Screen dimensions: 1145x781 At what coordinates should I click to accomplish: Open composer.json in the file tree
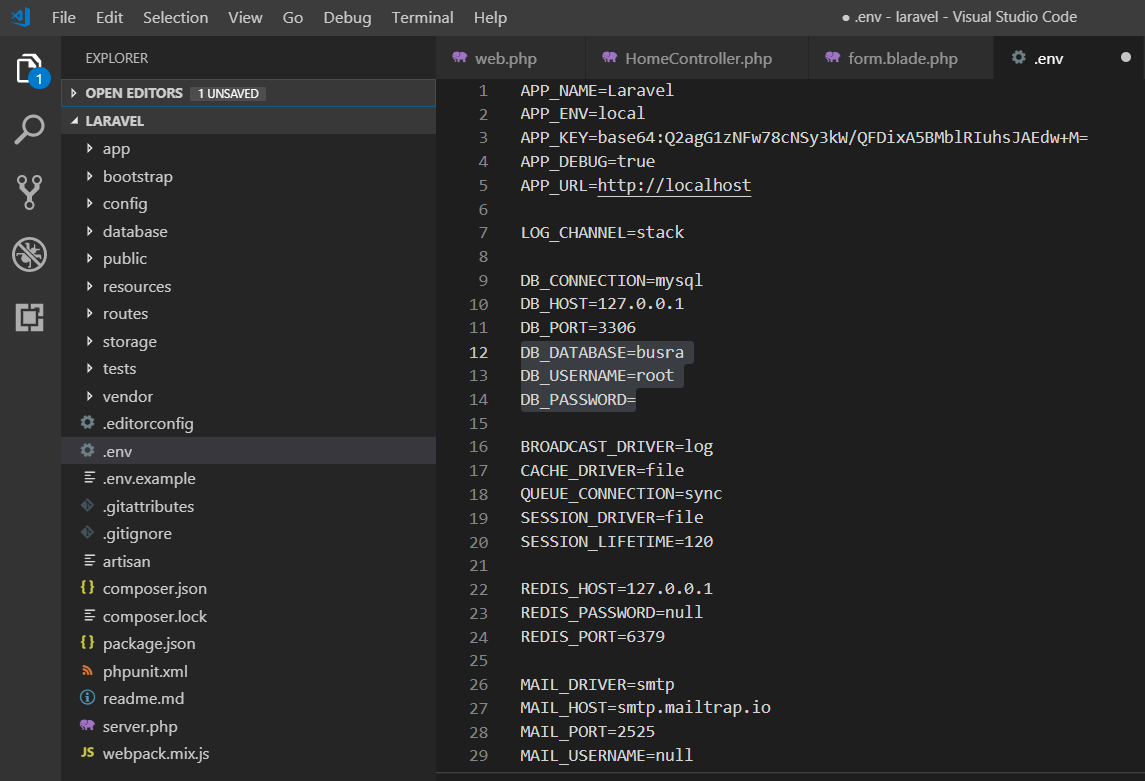click(154, 589)
